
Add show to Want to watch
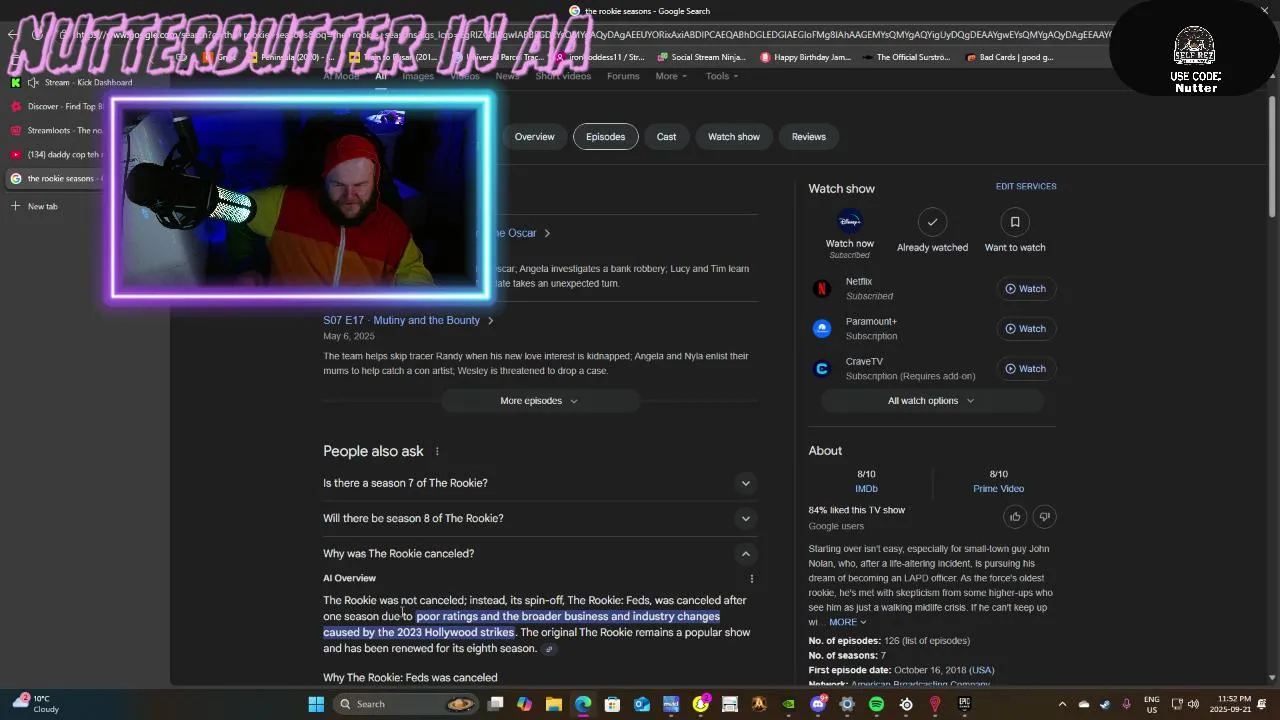coord(1015,222)
